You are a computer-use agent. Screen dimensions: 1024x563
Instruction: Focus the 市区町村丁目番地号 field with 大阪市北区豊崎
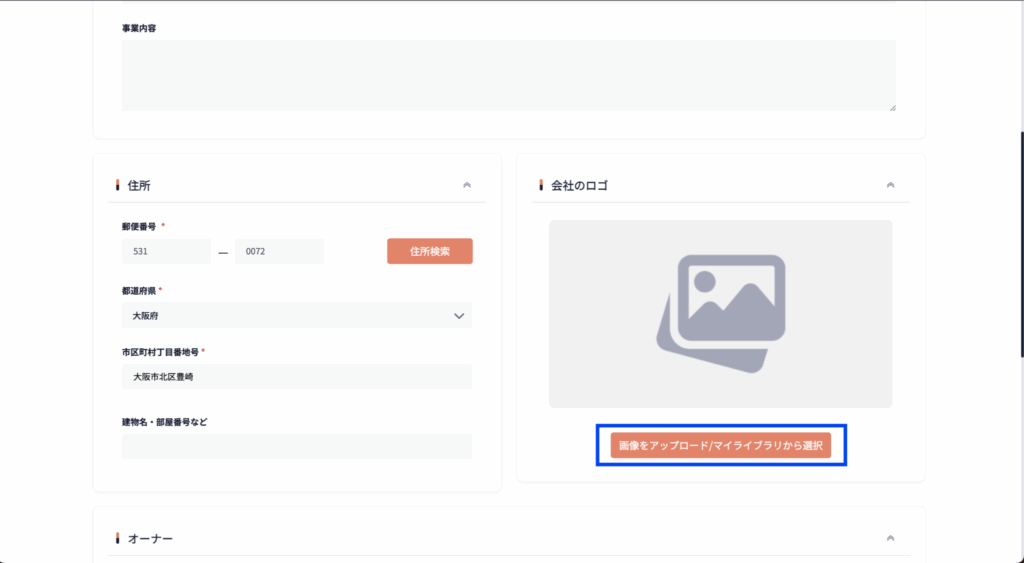tap(296, 377)
